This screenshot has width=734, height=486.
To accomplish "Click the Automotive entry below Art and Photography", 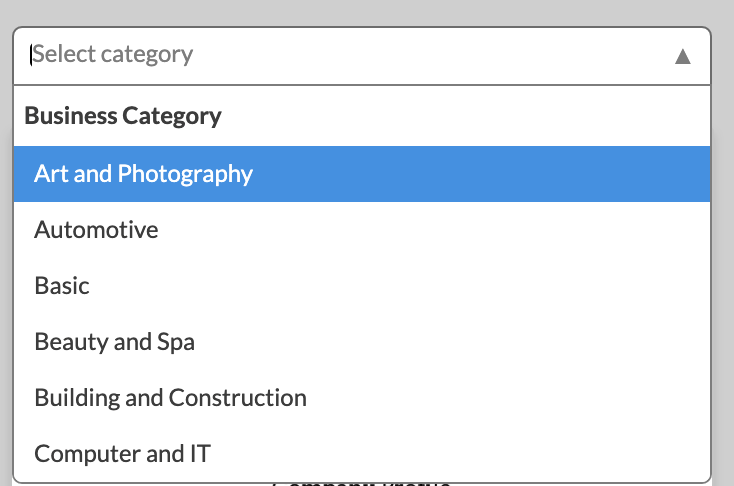I will (96, 230).
